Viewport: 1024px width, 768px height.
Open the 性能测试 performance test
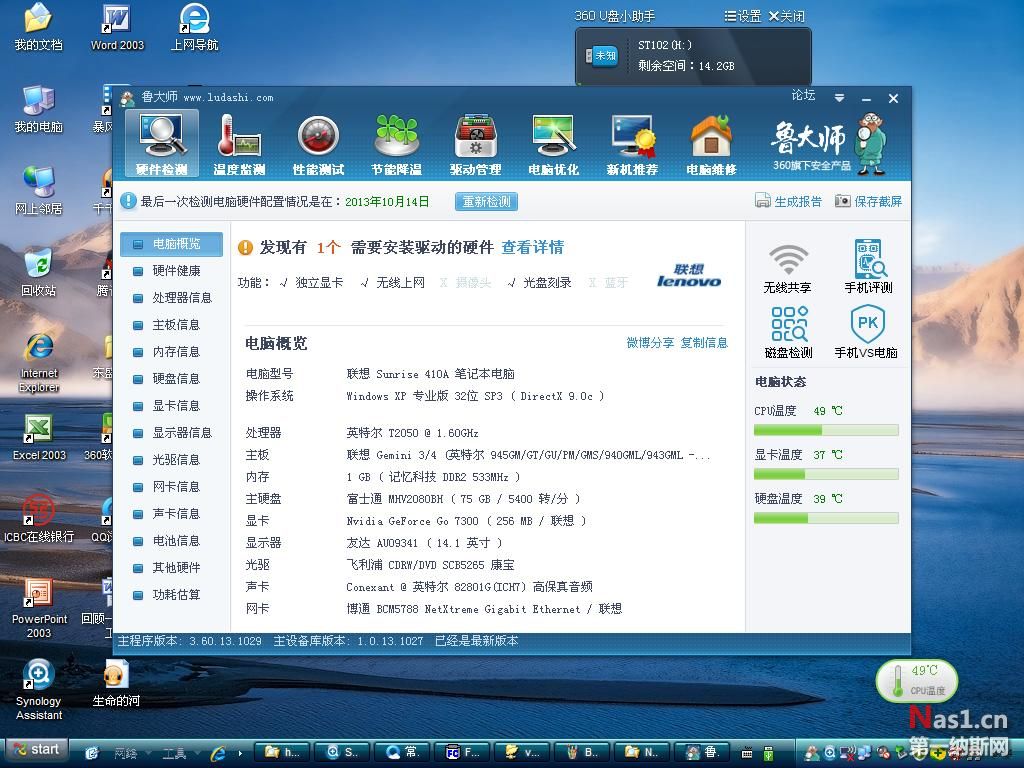(318, 144)
